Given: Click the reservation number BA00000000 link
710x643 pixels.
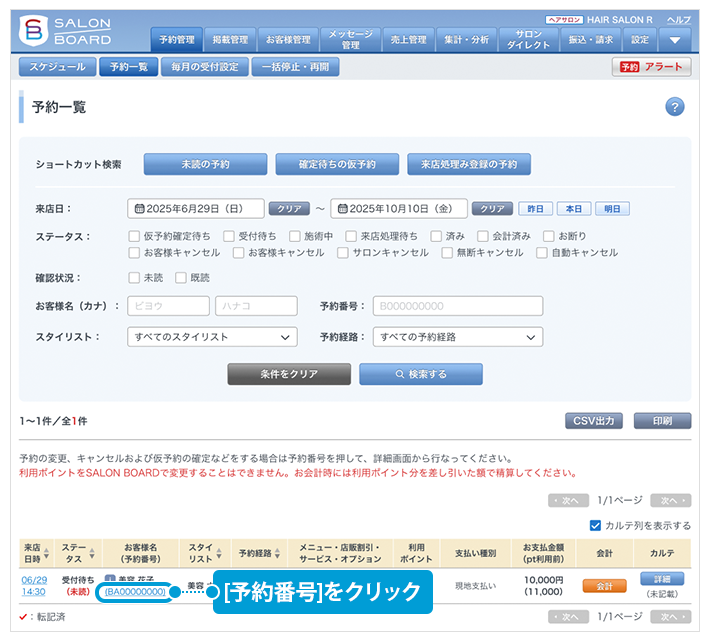Looking at the screenshot, I should pos(135,592).
